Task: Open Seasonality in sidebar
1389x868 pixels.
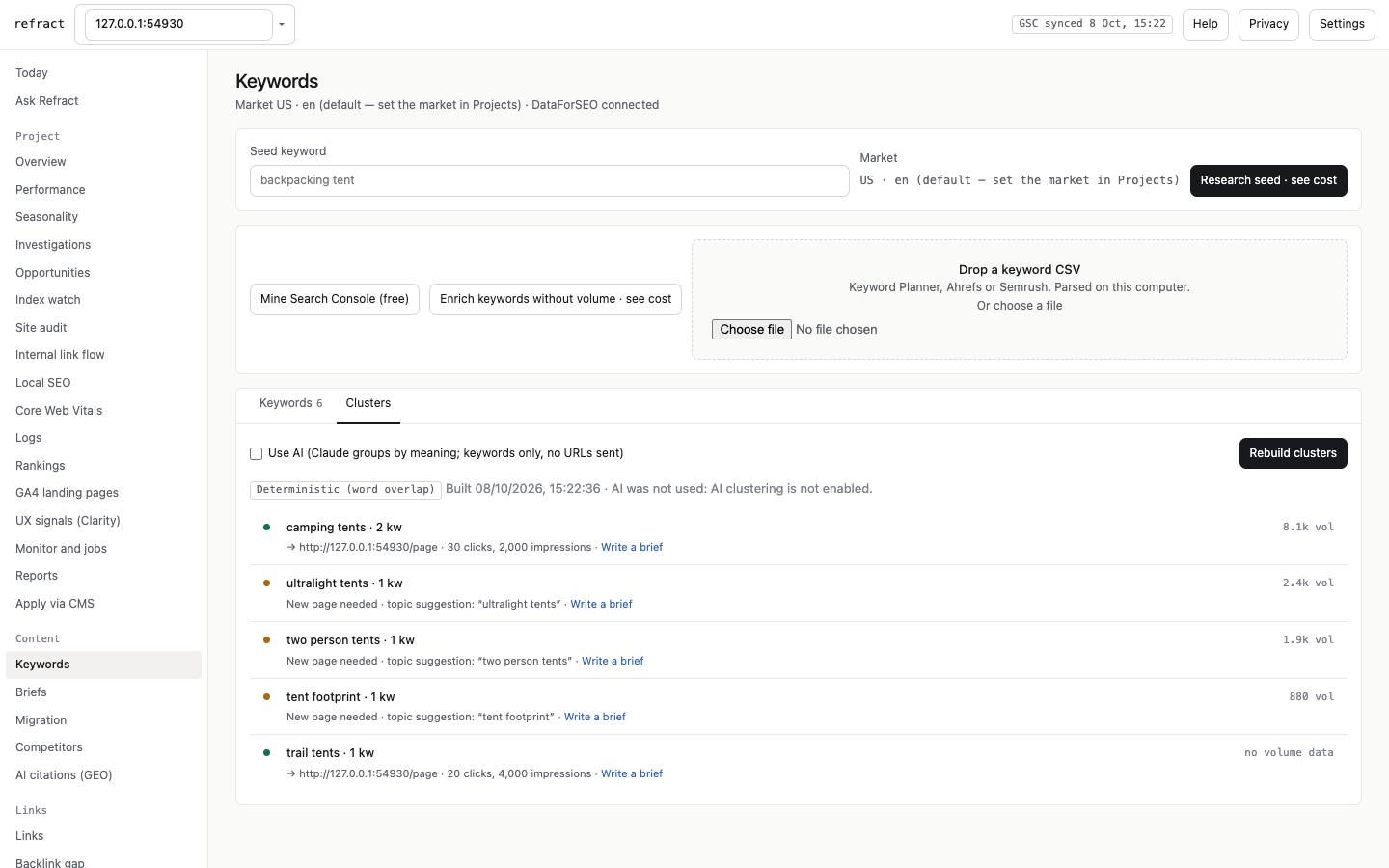Action: 103,217
